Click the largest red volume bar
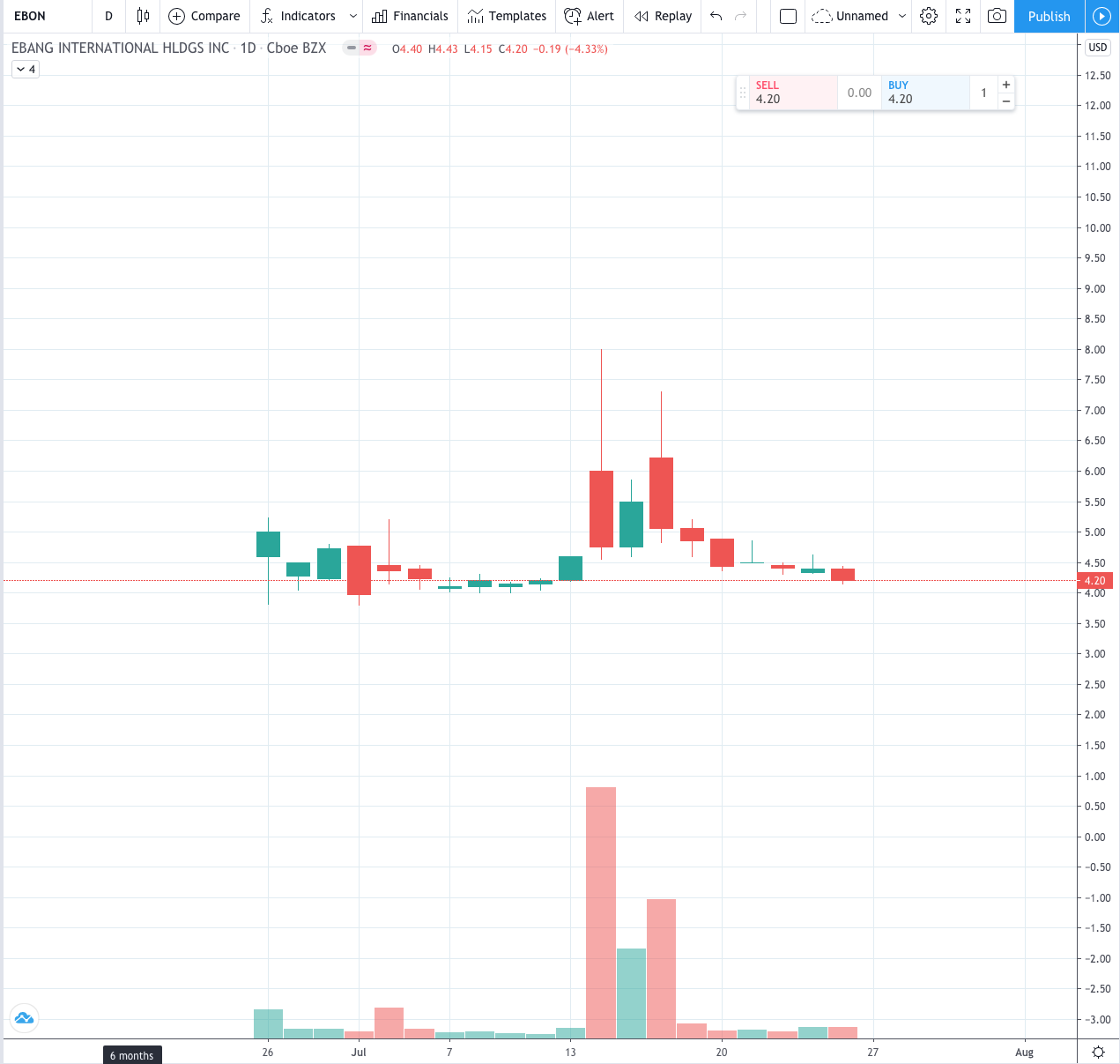Screen dimensions: 1120x1064 [601, 912]
